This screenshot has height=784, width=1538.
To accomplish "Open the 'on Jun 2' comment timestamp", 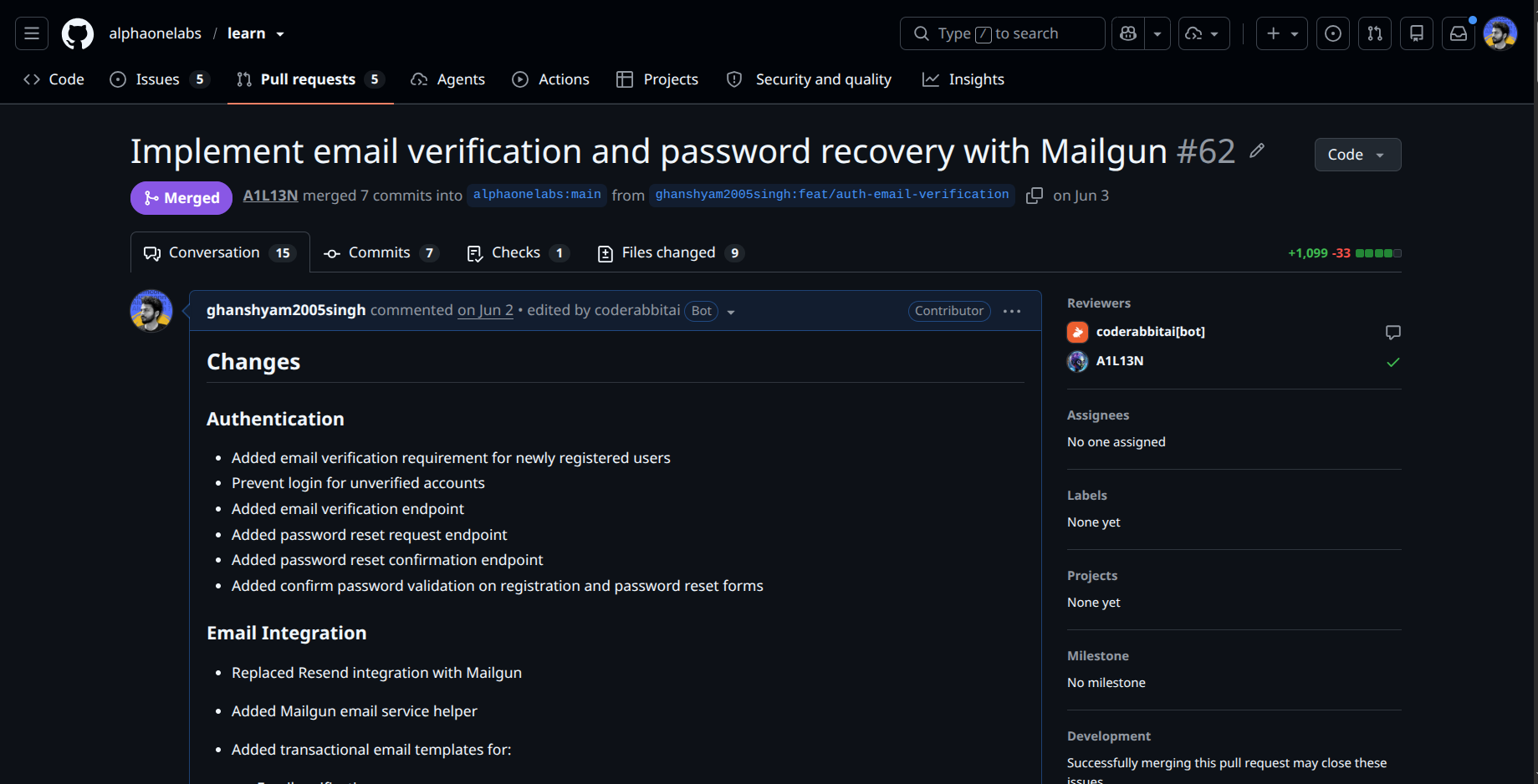I will point(485,310).
